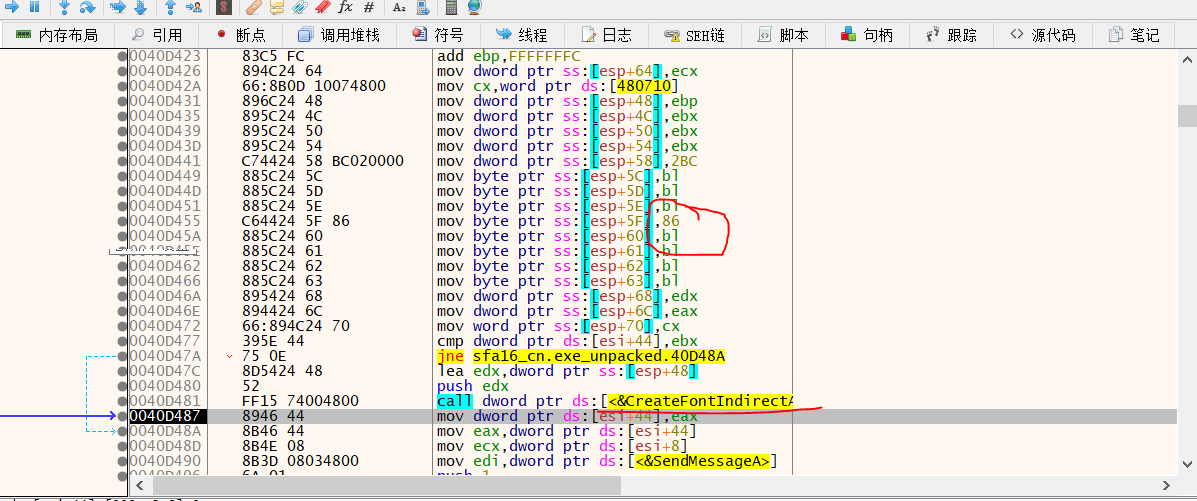1197x501 pixels.
Task: Open the Scylla plugin icon
Action: pos(224,6)
